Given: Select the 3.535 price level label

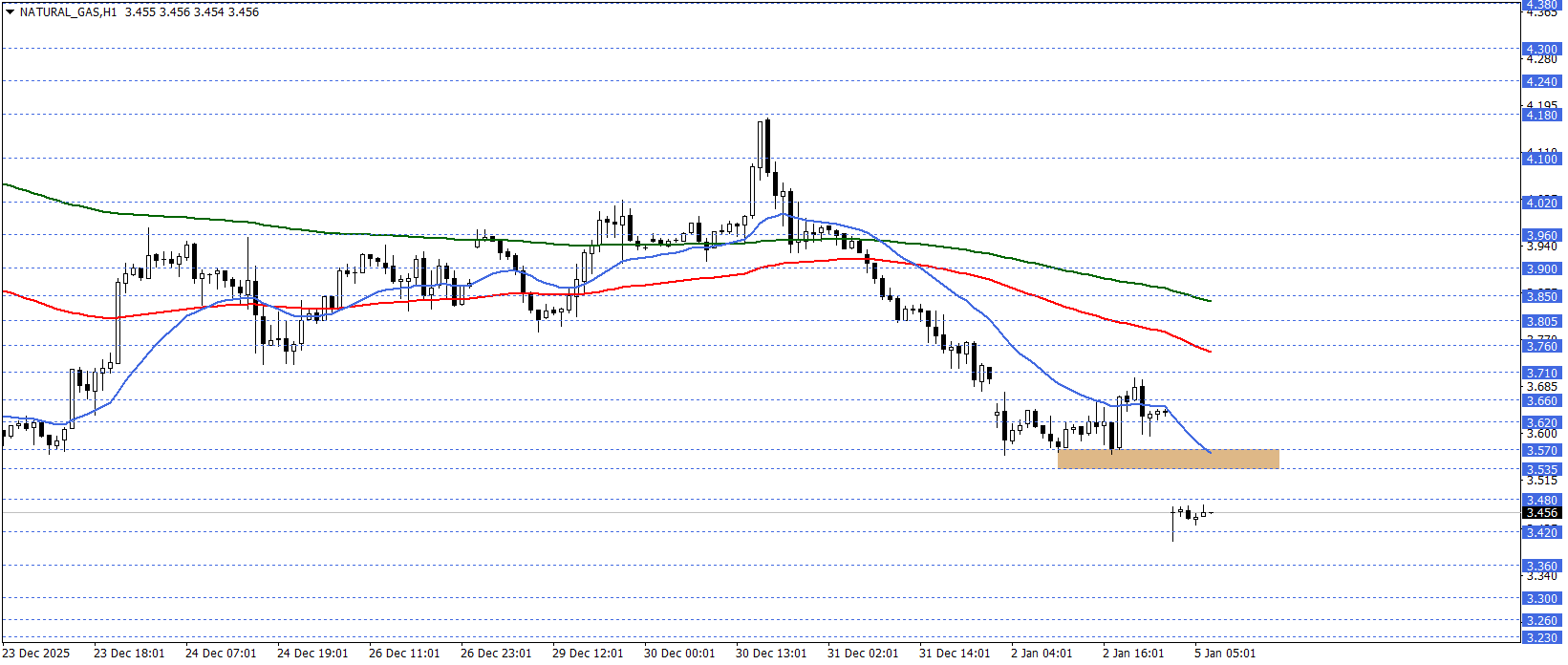Looking at the screenshot, I should (1540, 470).
